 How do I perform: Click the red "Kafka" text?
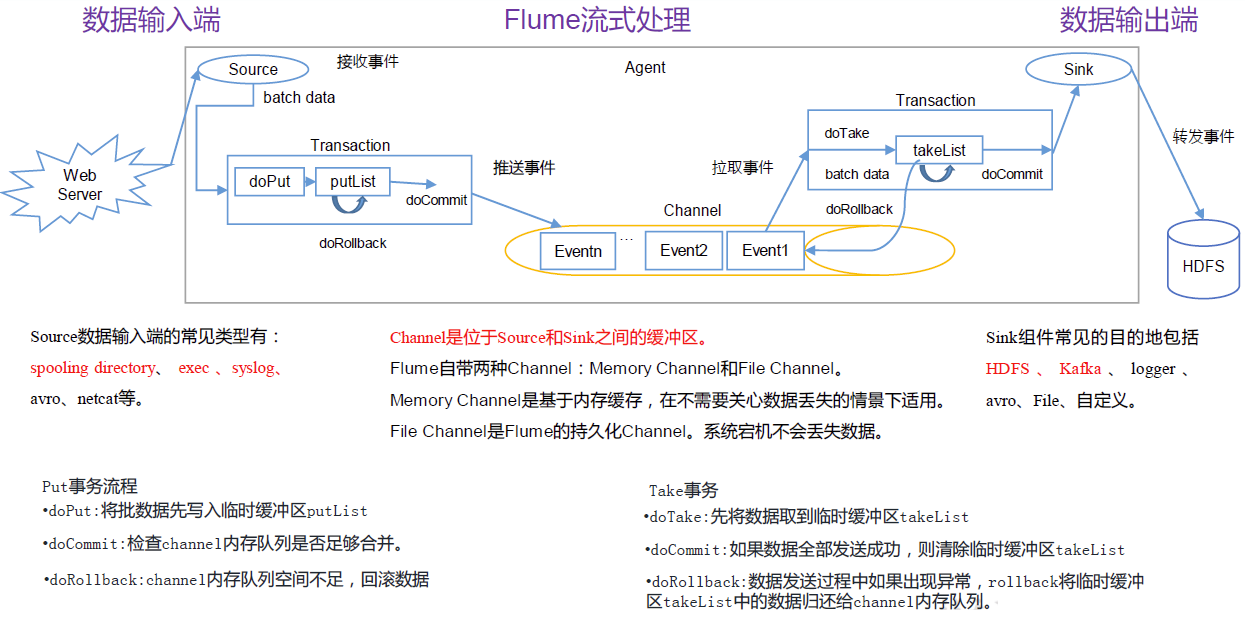(1080, 369)
